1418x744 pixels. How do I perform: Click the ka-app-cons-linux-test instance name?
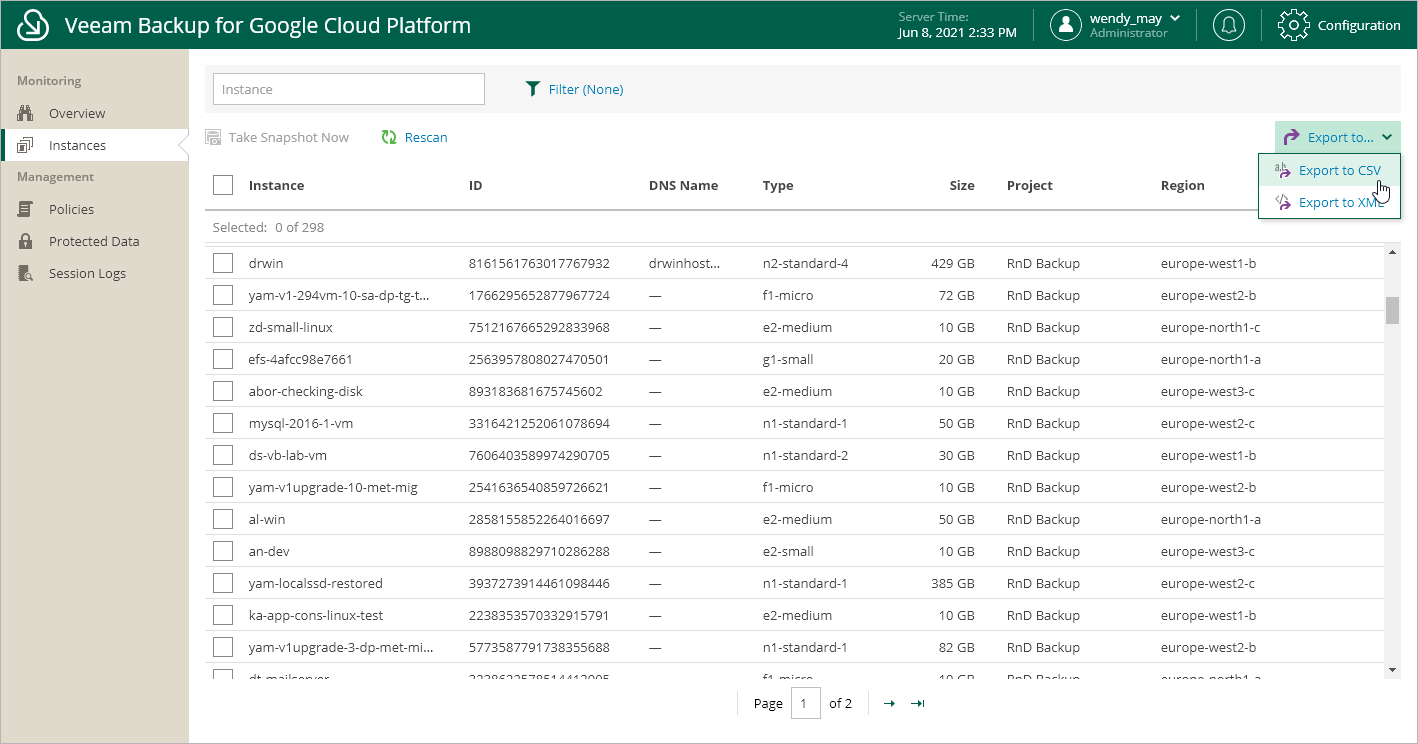tap(316, 615)
